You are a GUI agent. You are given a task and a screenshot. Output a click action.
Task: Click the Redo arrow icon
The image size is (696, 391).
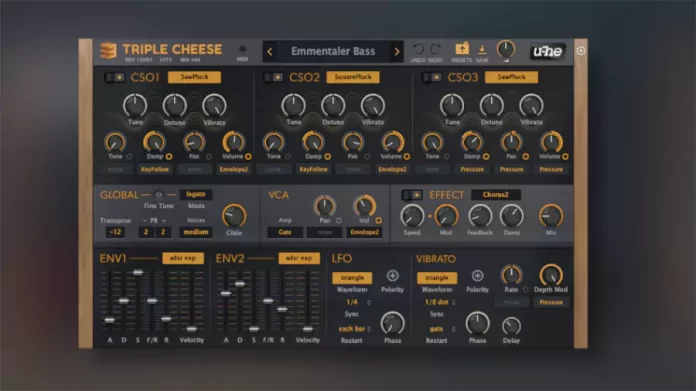(435, 49)
